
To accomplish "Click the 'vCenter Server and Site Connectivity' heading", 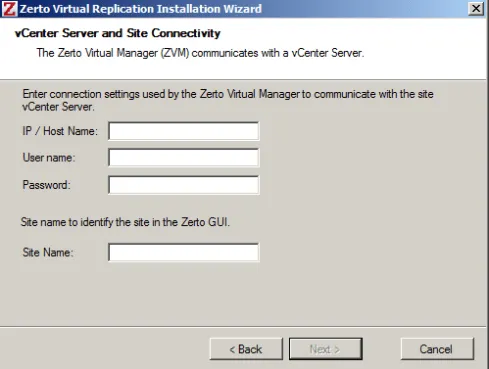I will 118,33.
